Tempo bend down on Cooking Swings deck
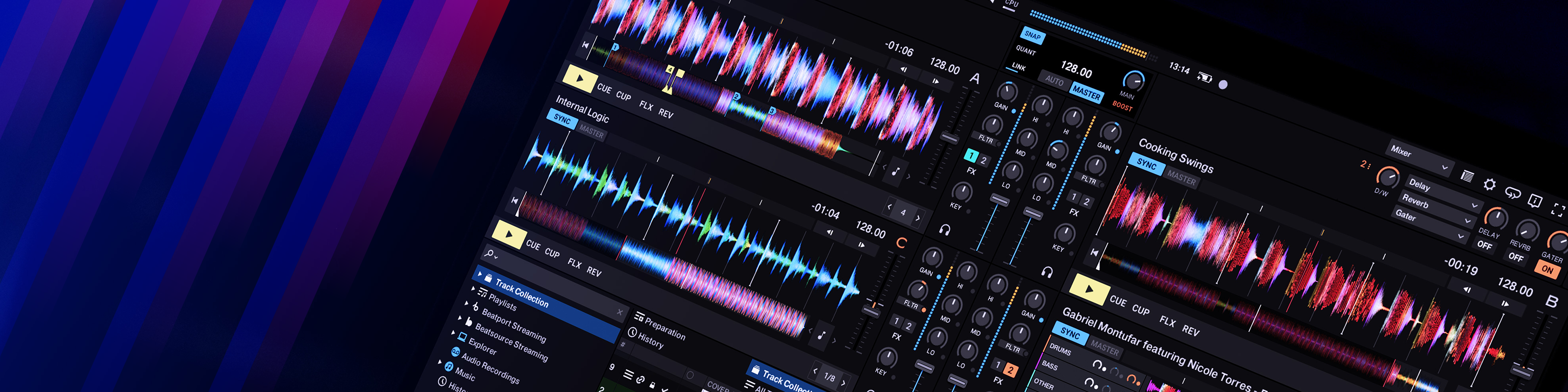1568x392 pixels. coord(1467,290)
